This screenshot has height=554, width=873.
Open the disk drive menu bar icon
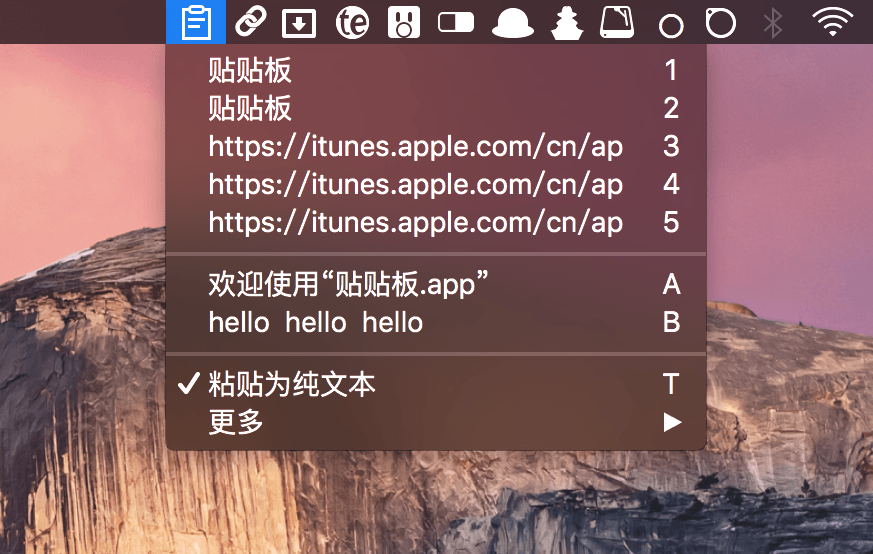[x=618, y=22]
